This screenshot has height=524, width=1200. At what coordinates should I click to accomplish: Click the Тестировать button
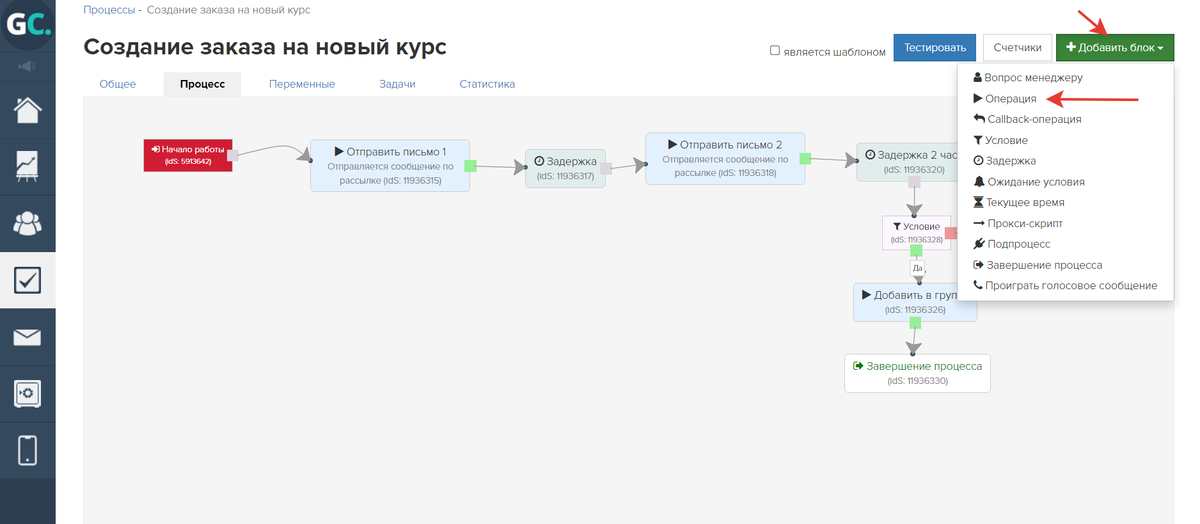[x=935, y=47]
